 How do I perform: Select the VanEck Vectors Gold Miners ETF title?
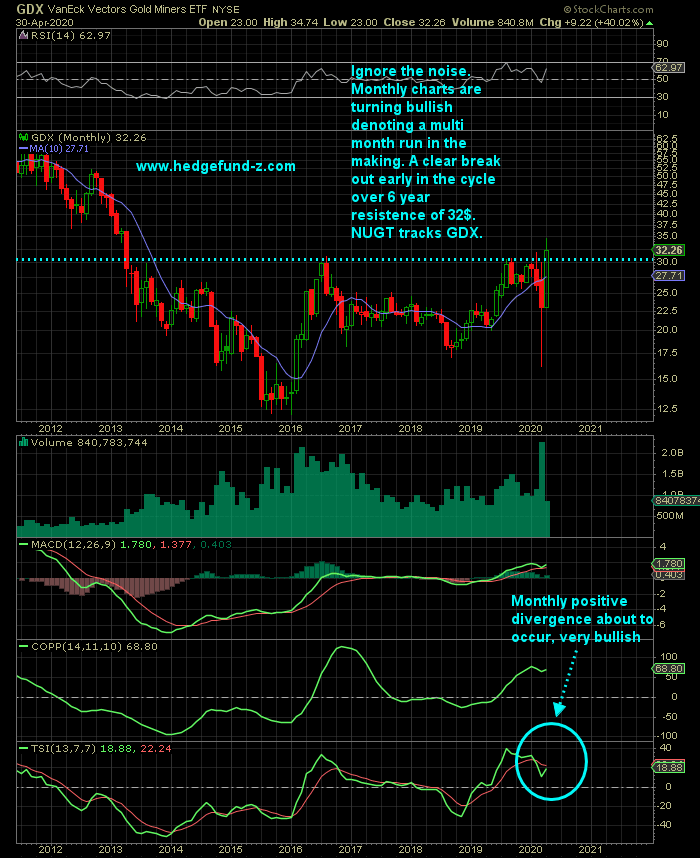point(128,9)
